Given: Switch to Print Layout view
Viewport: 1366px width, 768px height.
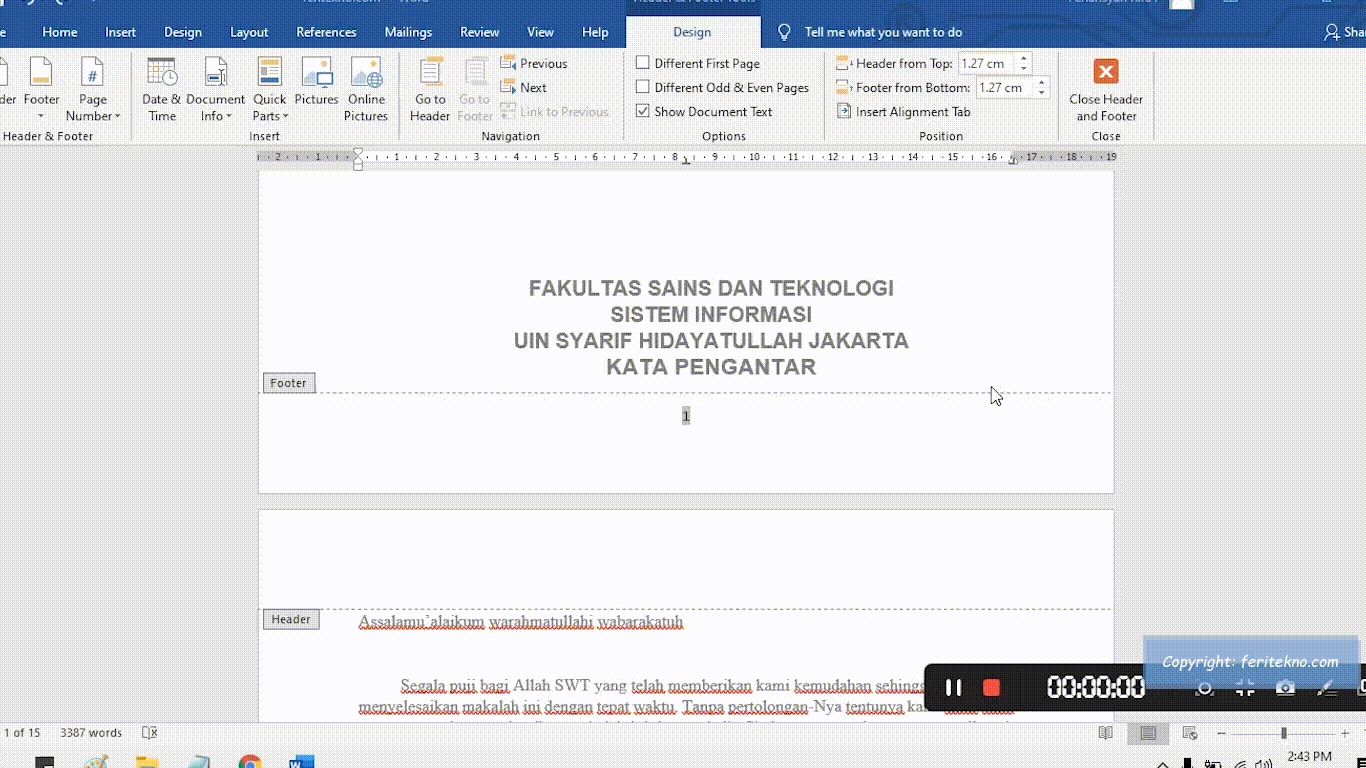Looking at the screenshot, I should coord(1148,733).
